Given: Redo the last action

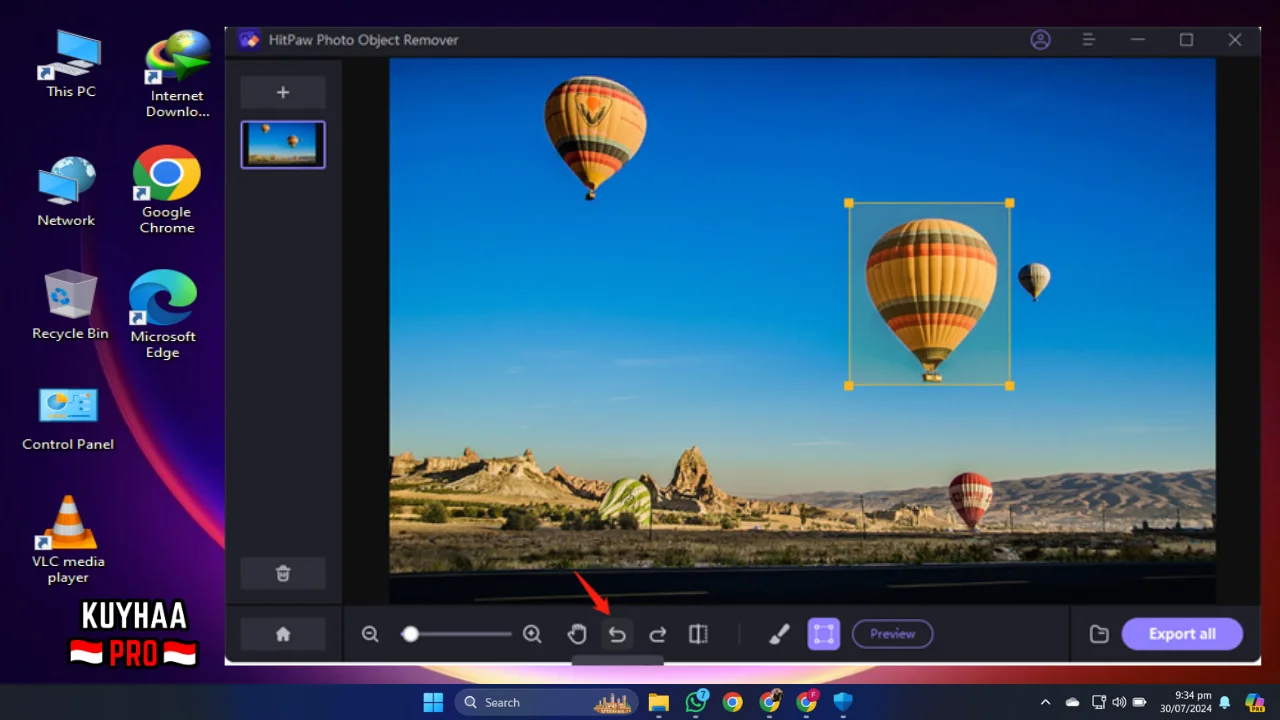Looking at the screenshot, I should click(657, 634).
